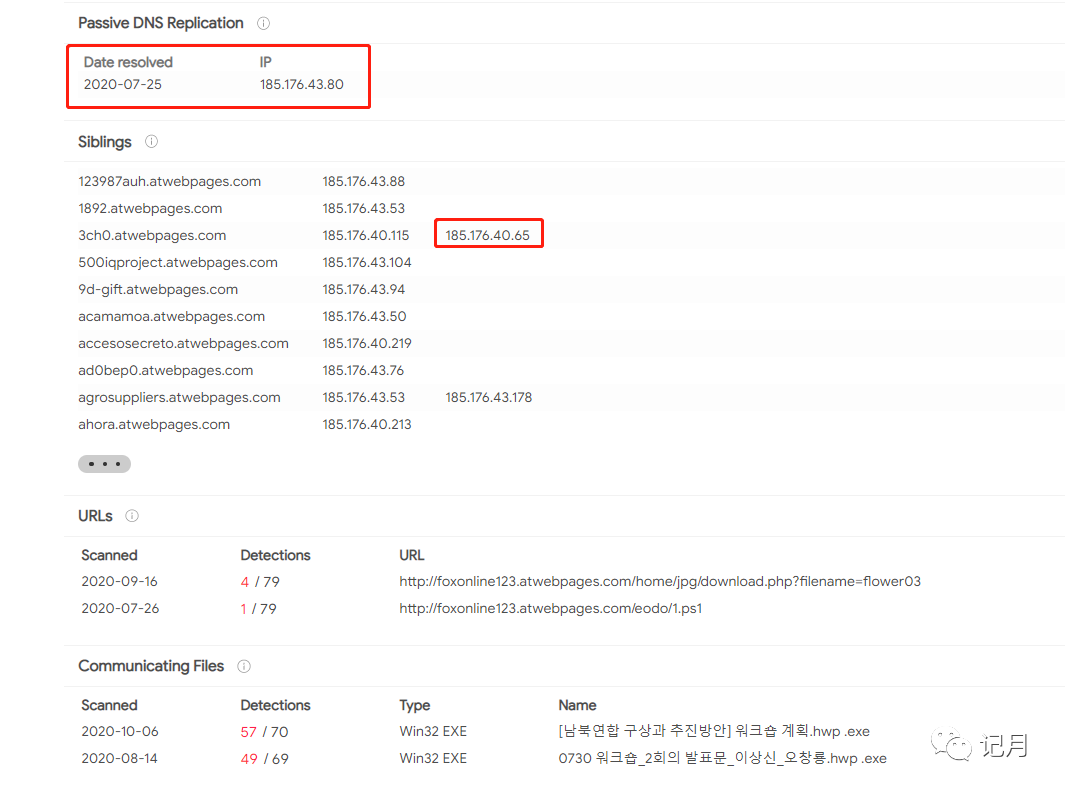Click file scan date 2020-08-14

click(120, 759)
